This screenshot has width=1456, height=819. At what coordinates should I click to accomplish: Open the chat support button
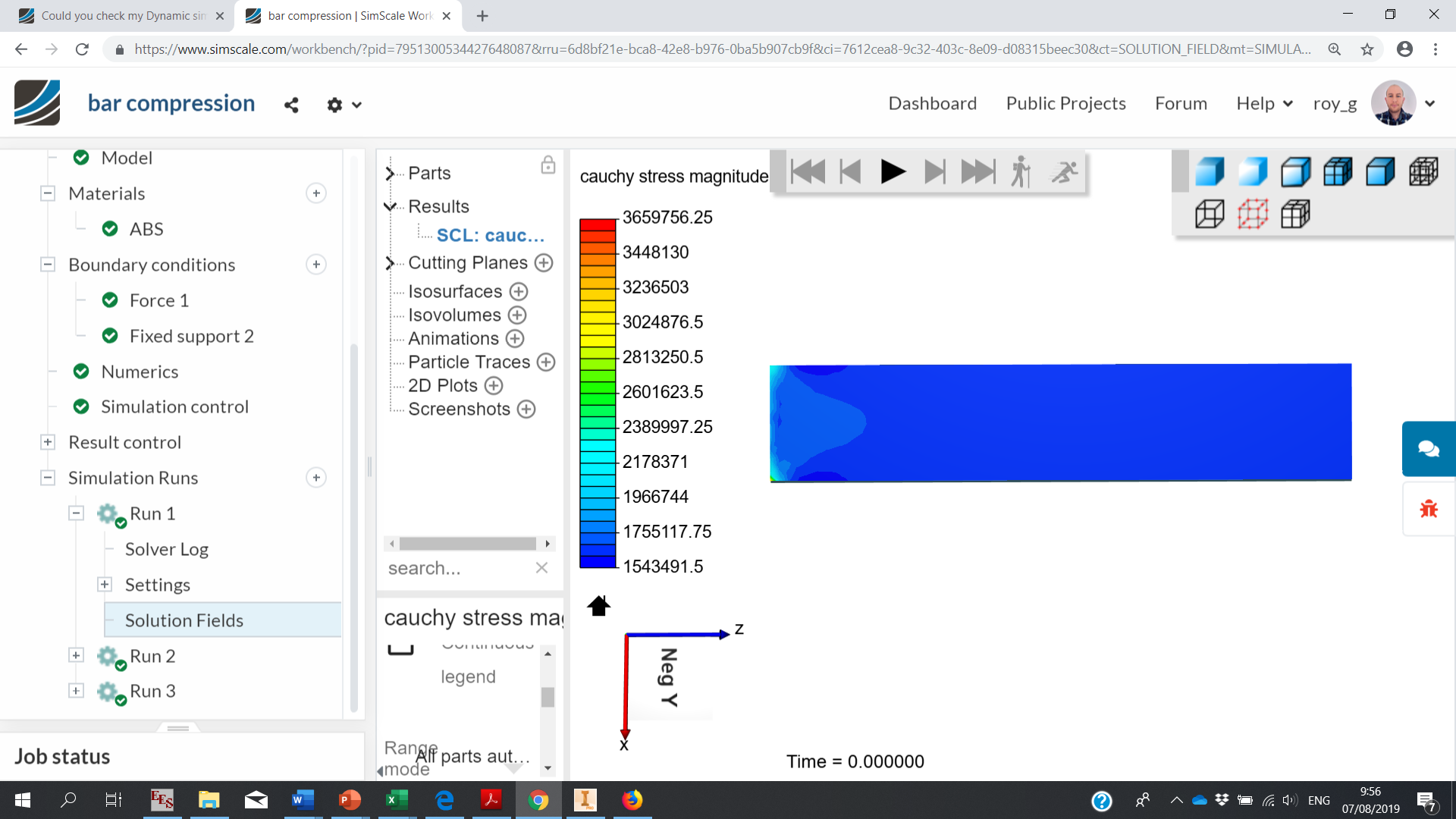(x=1428, y=449)
